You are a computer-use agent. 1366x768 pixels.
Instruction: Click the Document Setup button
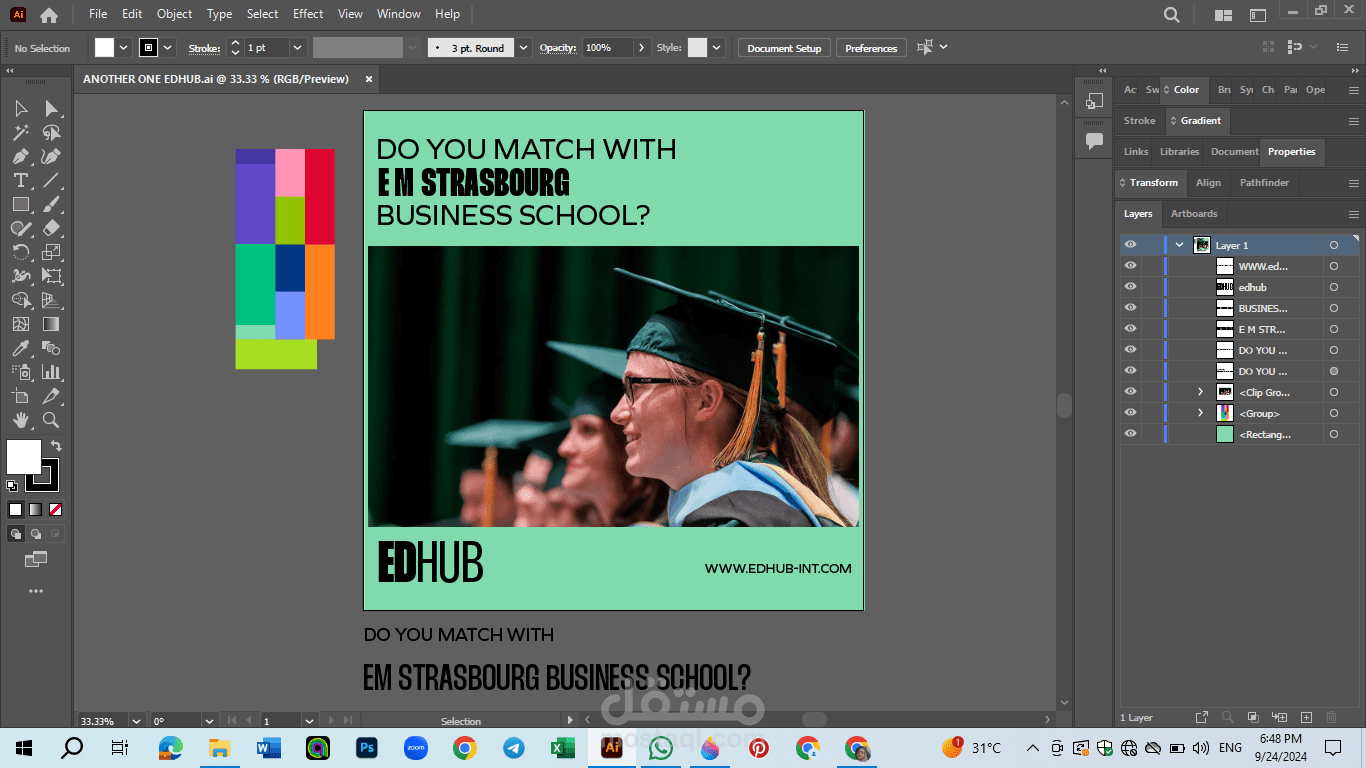(784, 48)
